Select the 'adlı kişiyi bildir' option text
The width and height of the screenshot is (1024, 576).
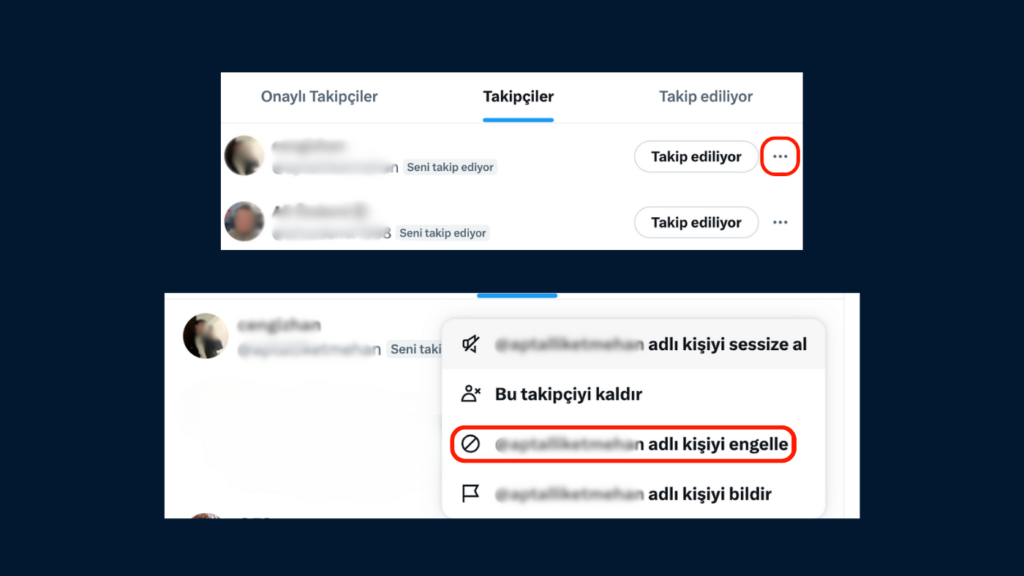pyautogui.click(x=710, y=494)
